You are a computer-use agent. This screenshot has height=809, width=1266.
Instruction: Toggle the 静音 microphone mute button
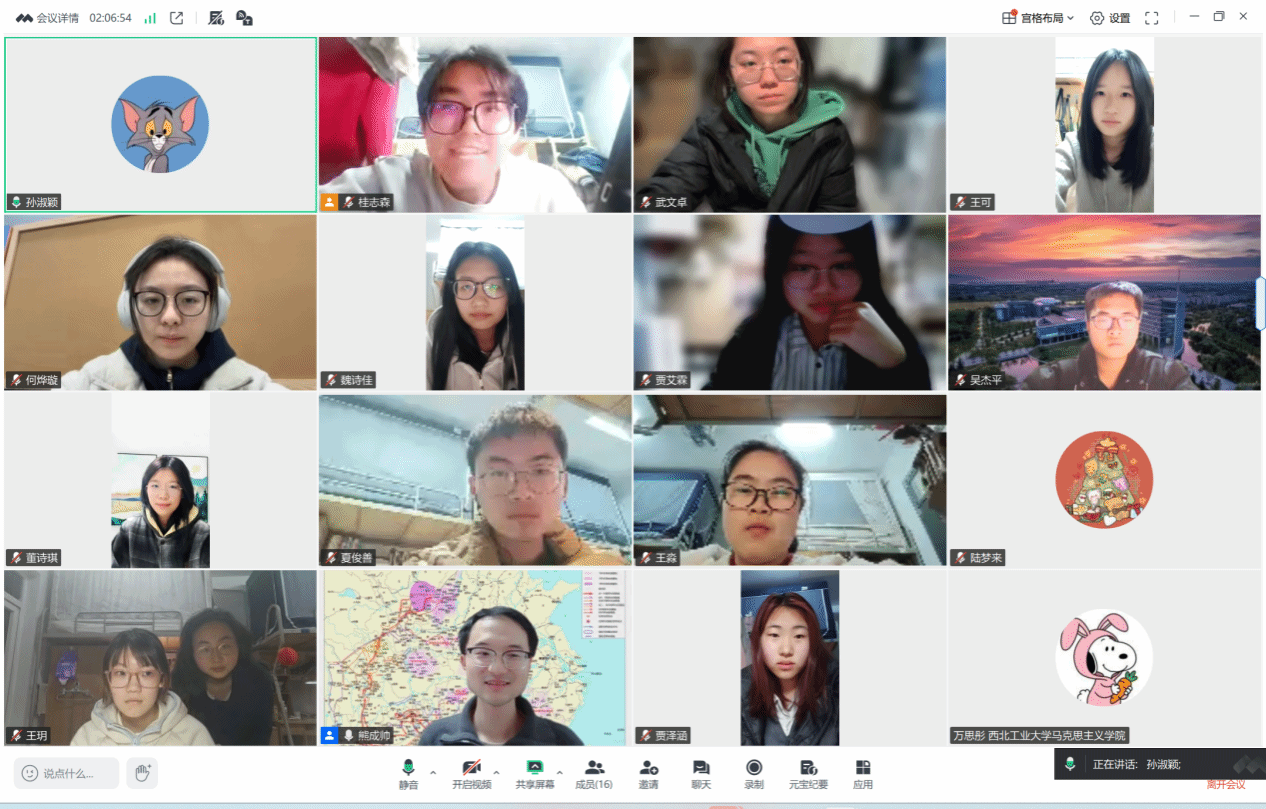click(x=408, y=773)
